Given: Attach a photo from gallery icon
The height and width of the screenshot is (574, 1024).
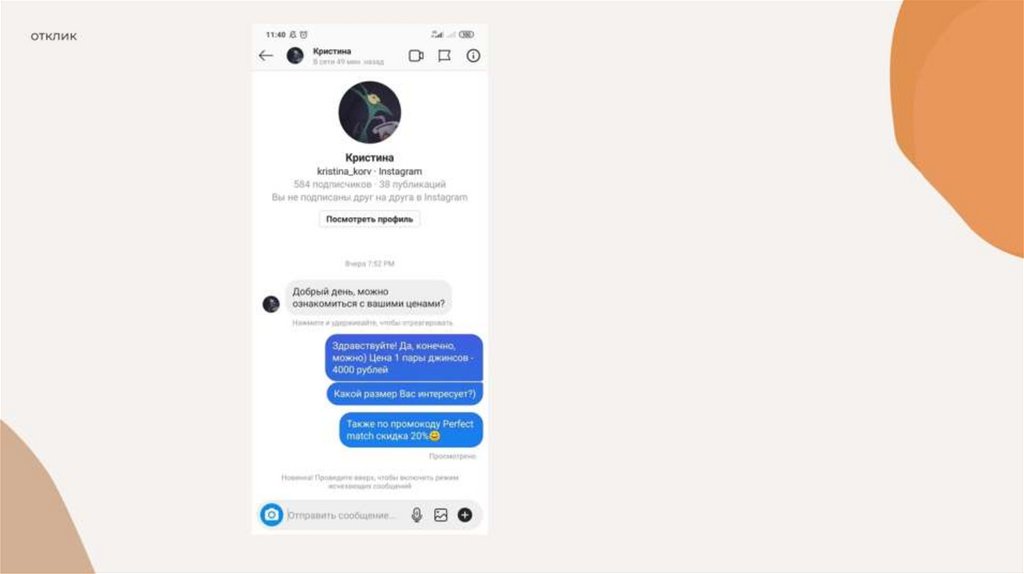Looking at the screenshot, I should pos(441,515).
